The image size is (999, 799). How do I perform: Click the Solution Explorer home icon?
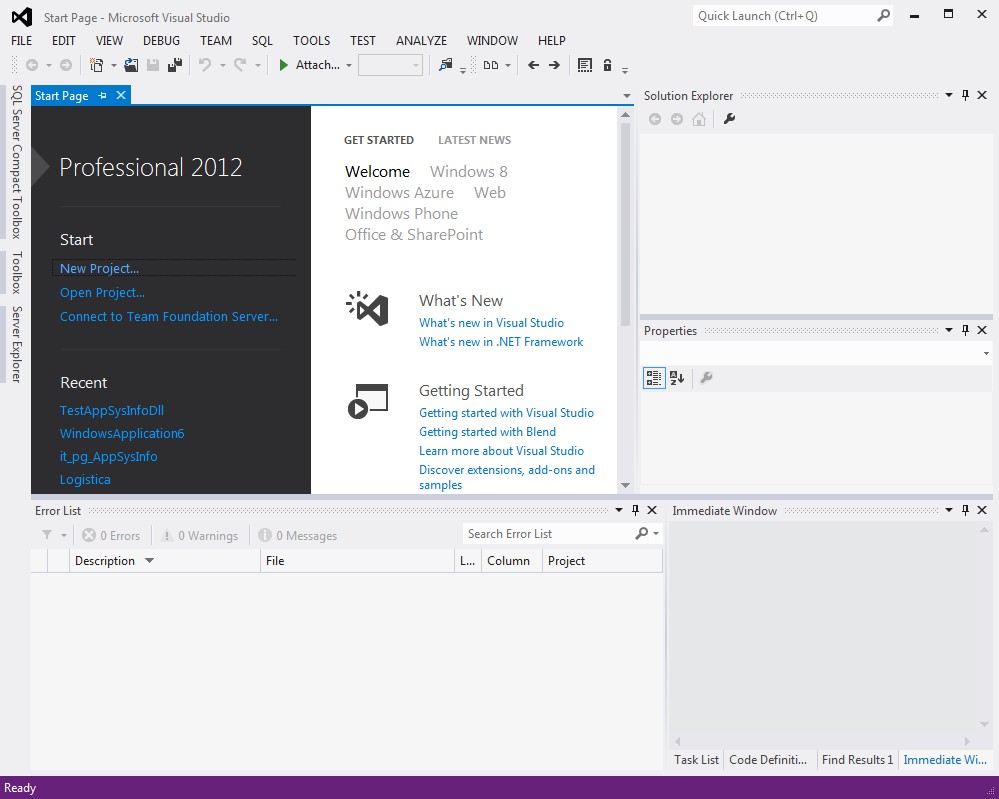point(699,119)
